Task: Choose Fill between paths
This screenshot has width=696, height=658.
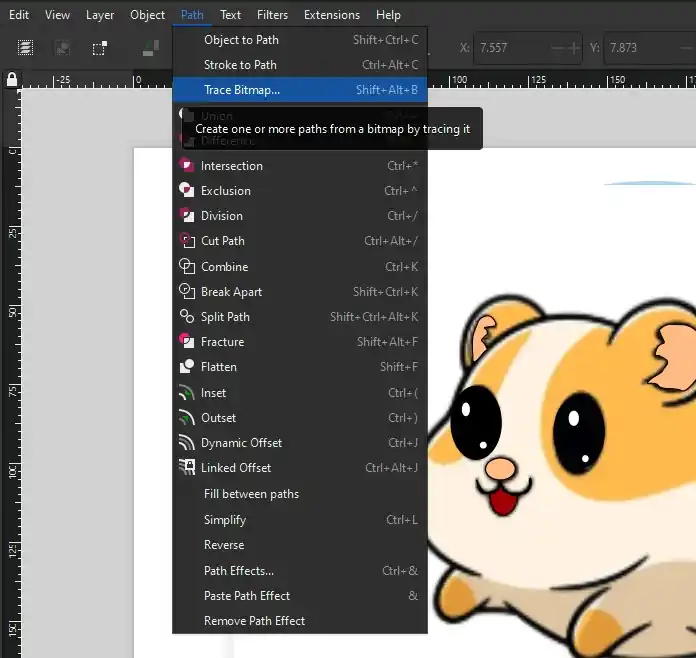Action: point(300,494)
